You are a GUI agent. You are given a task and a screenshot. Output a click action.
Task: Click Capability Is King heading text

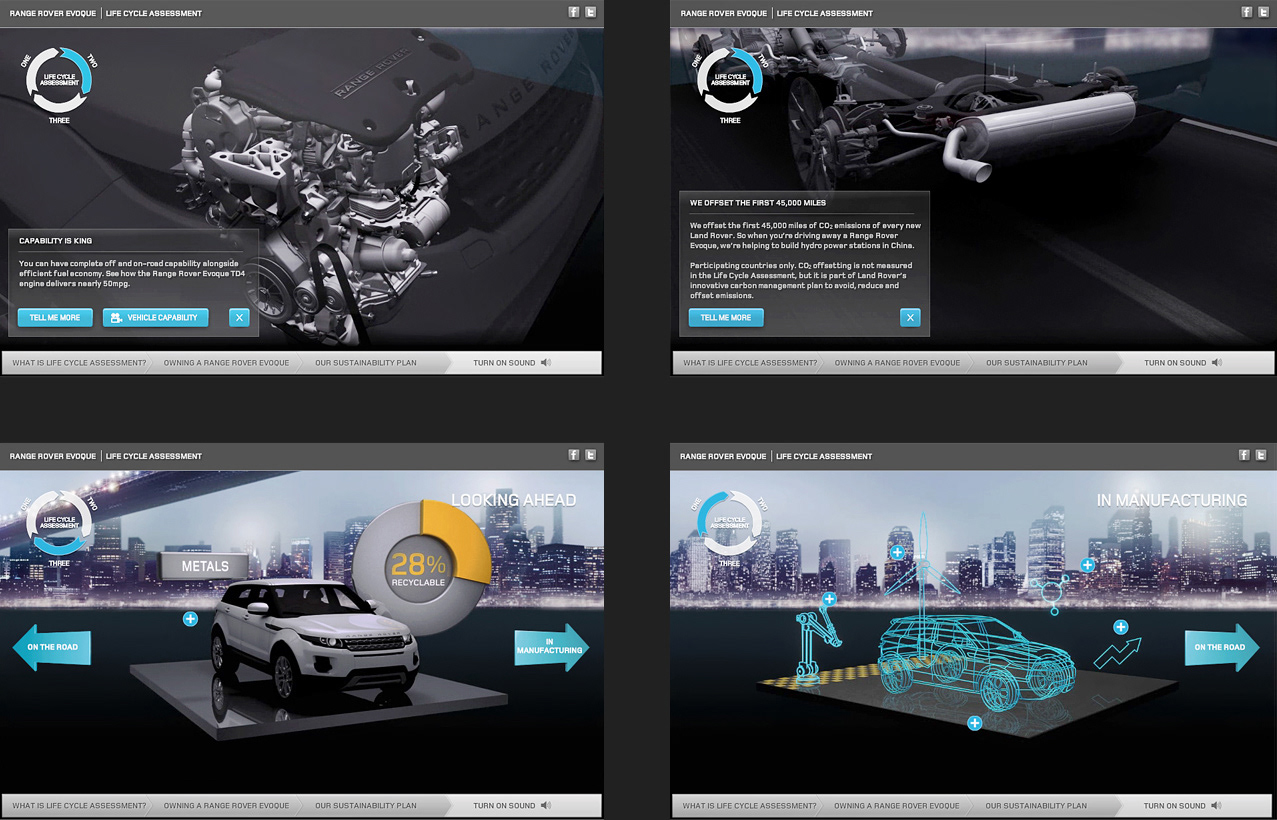pos(56,241)
